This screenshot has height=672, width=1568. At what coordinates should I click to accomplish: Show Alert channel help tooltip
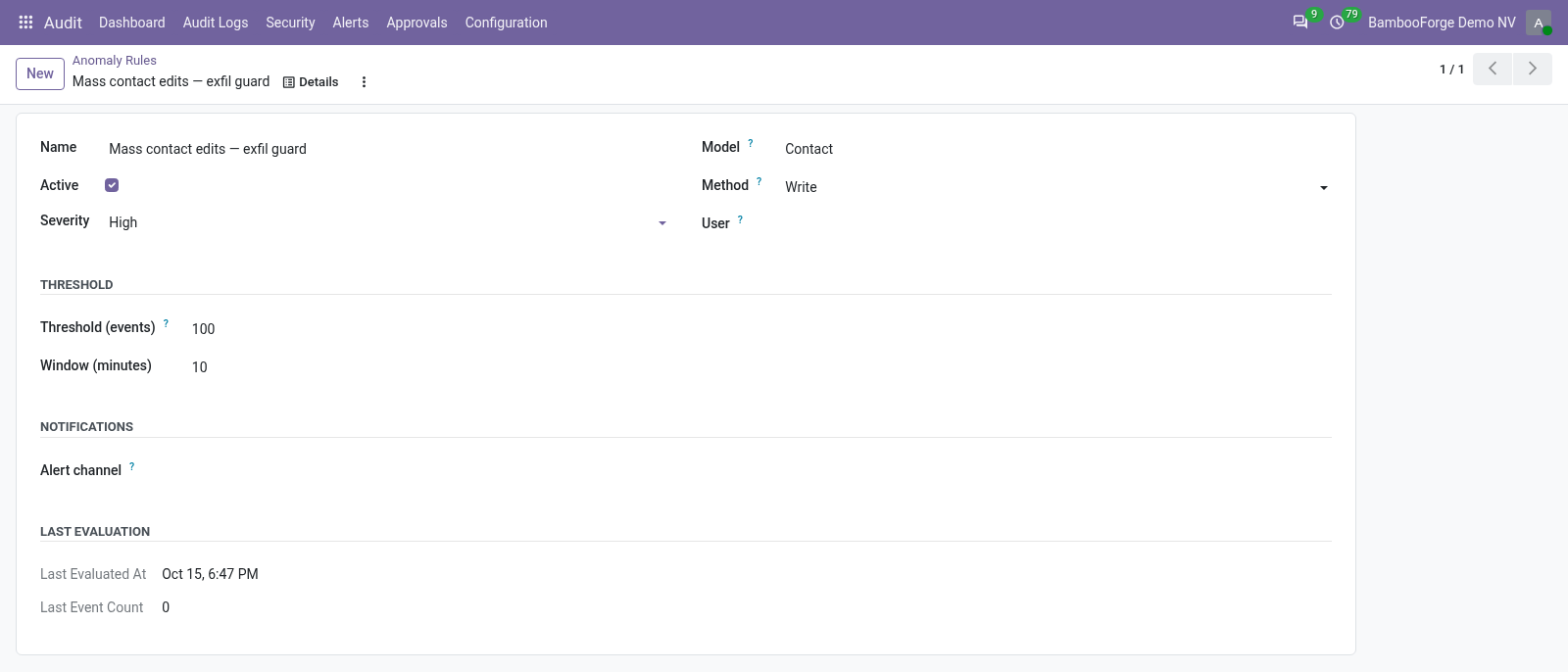coord(131,466)
